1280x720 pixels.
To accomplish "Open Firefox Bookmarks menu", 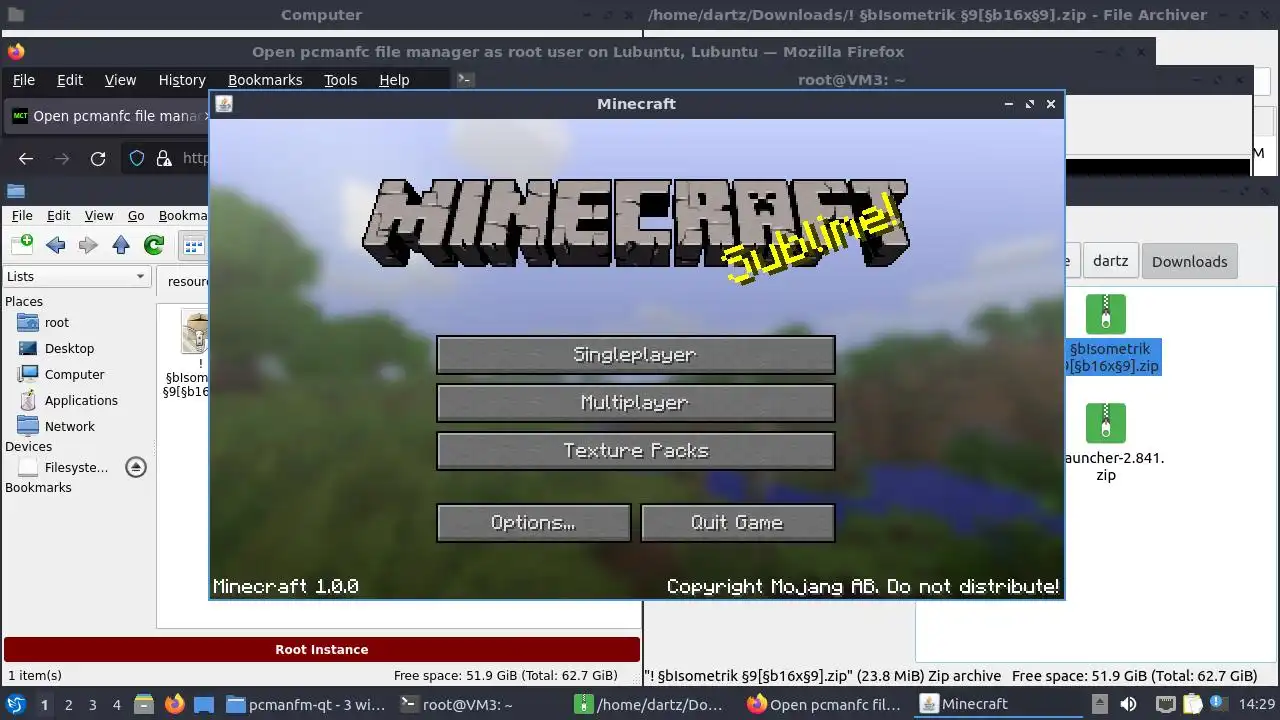I will pos(265,80).
